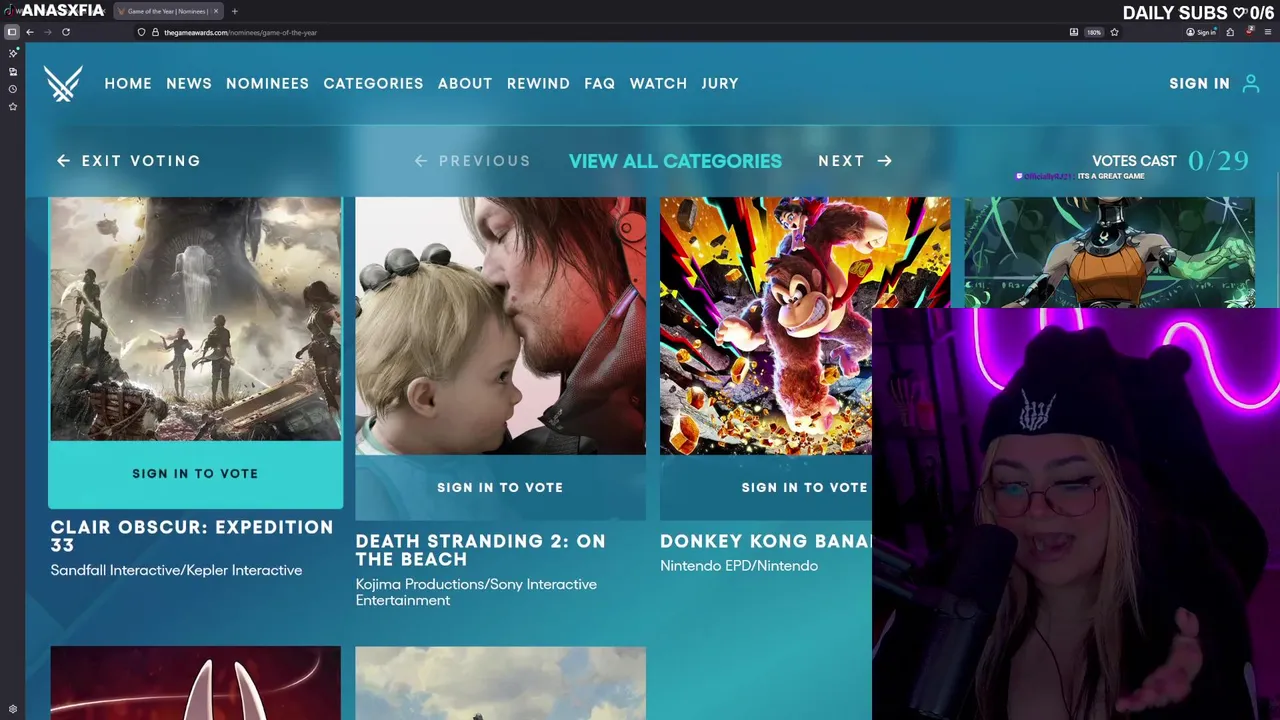Go back with the browser back arrow

30,32
